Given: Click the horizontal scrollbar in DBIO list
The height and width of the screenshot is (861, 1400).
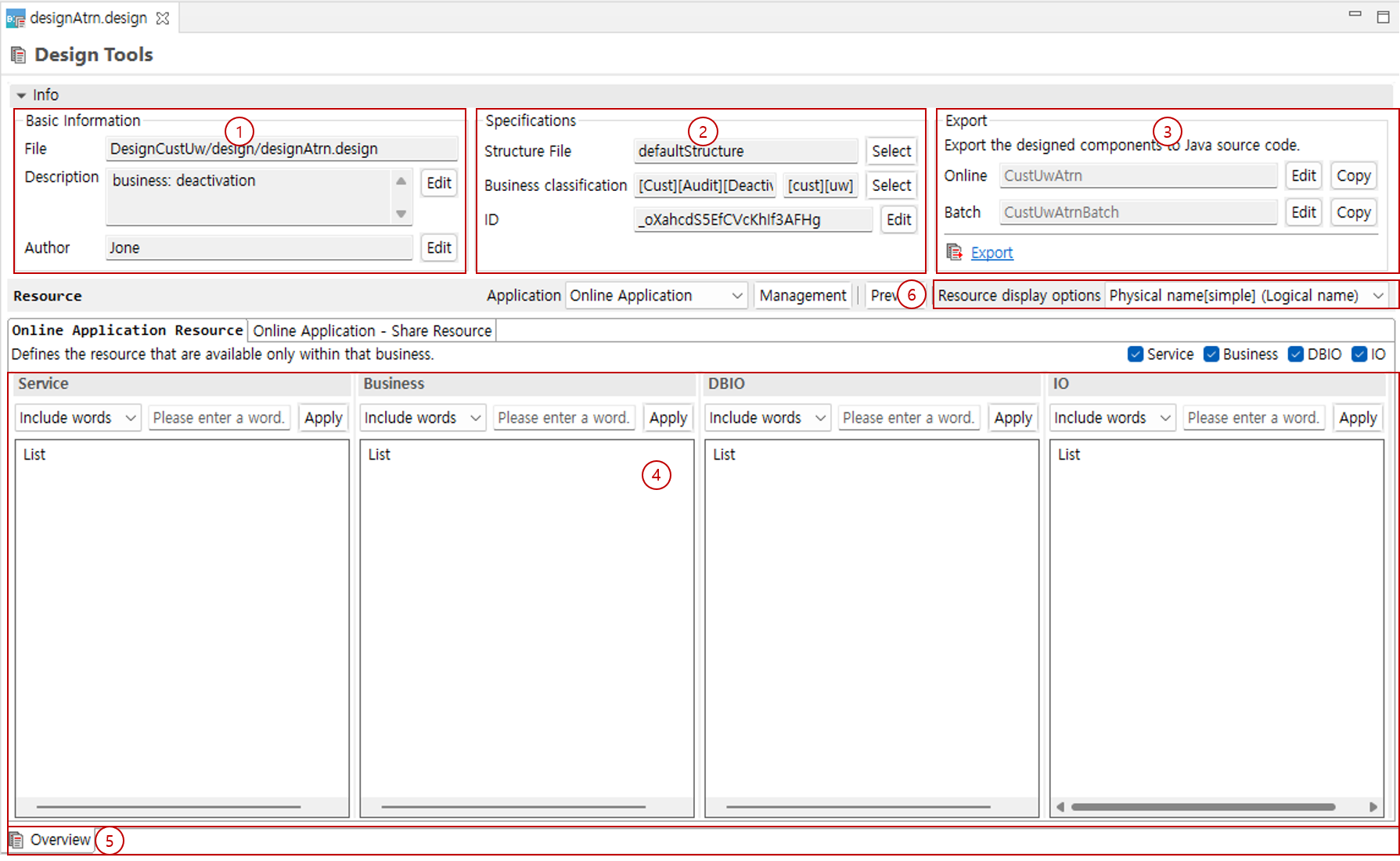Looking at the screenshot, I should tap(871, 807).
